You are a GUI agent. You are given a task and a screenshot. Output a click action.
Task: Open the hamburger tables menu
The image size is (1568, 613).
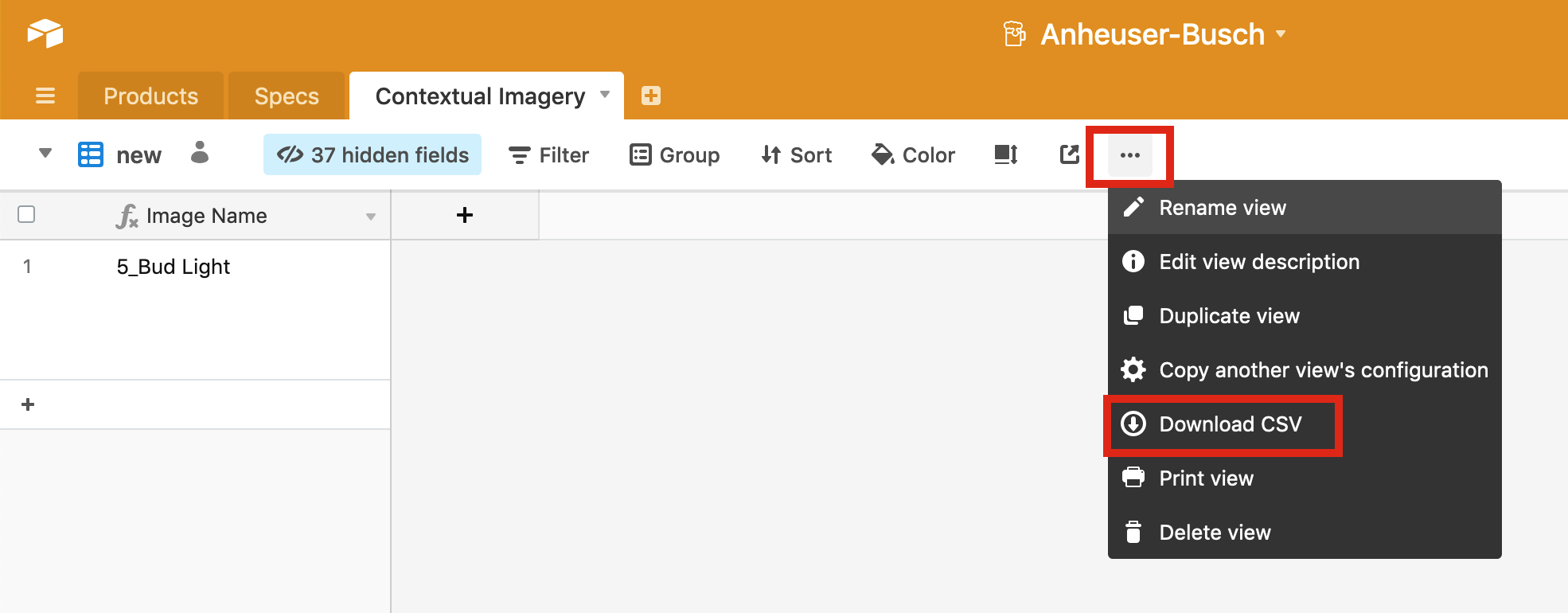pyautogui.click(x=45, y=96)
